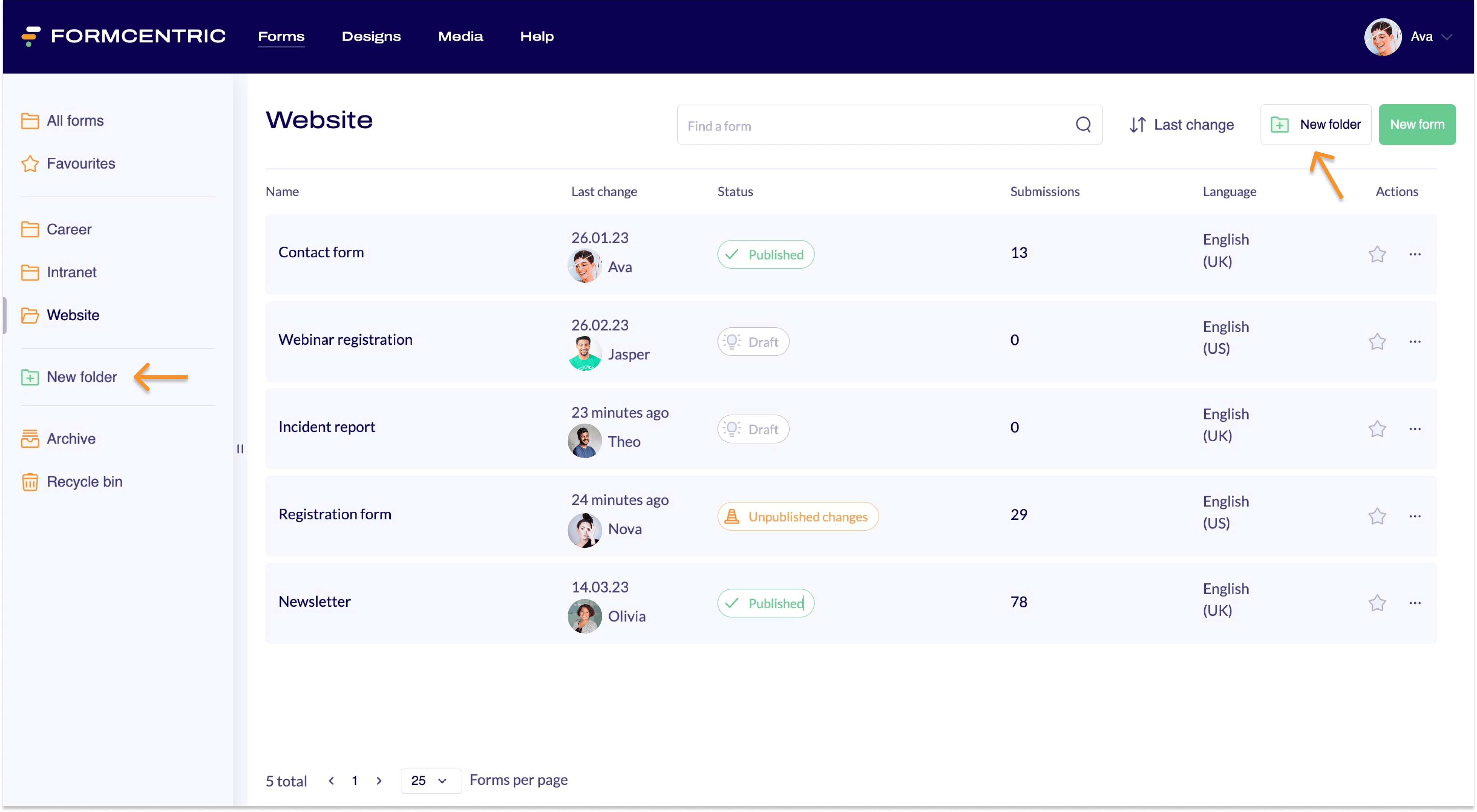Viewport: 1477px width, 812px height.
Task: Favourite the Incident report form
Action: coord(1377,428)
